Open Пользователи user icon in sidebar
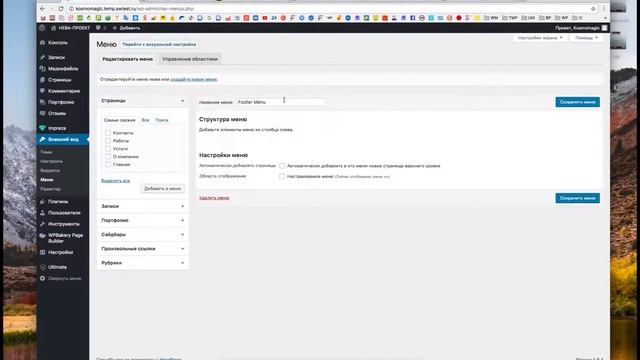This screenshot has height=360, width=640. (42, 213)
